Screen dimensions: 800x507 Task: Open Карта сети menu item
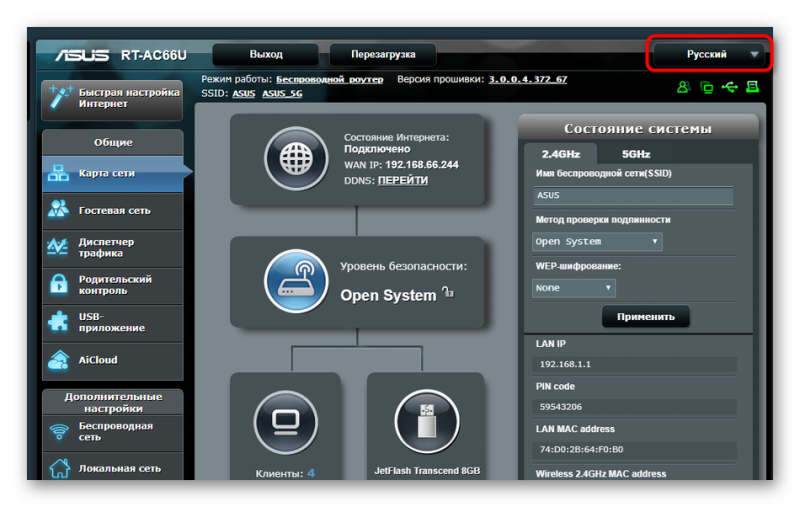click(x=113, y=174)
